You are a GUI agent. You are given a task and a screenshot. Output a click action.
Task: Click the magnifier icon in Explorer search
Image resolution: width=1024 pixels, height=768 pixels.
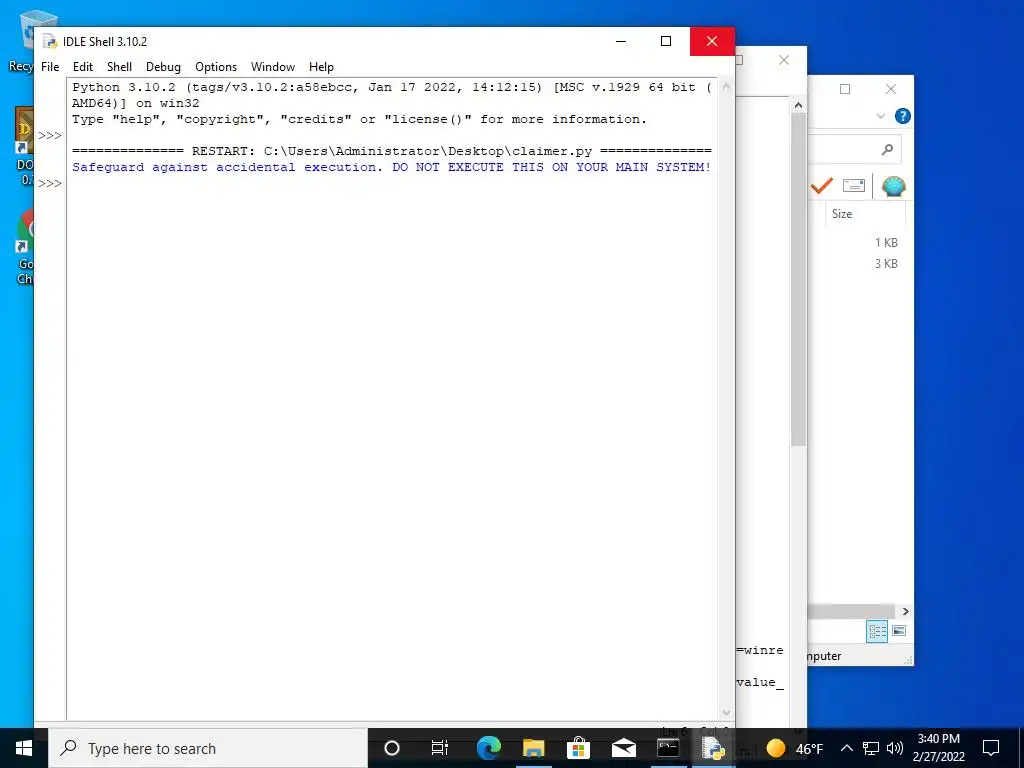pos(887,150)
